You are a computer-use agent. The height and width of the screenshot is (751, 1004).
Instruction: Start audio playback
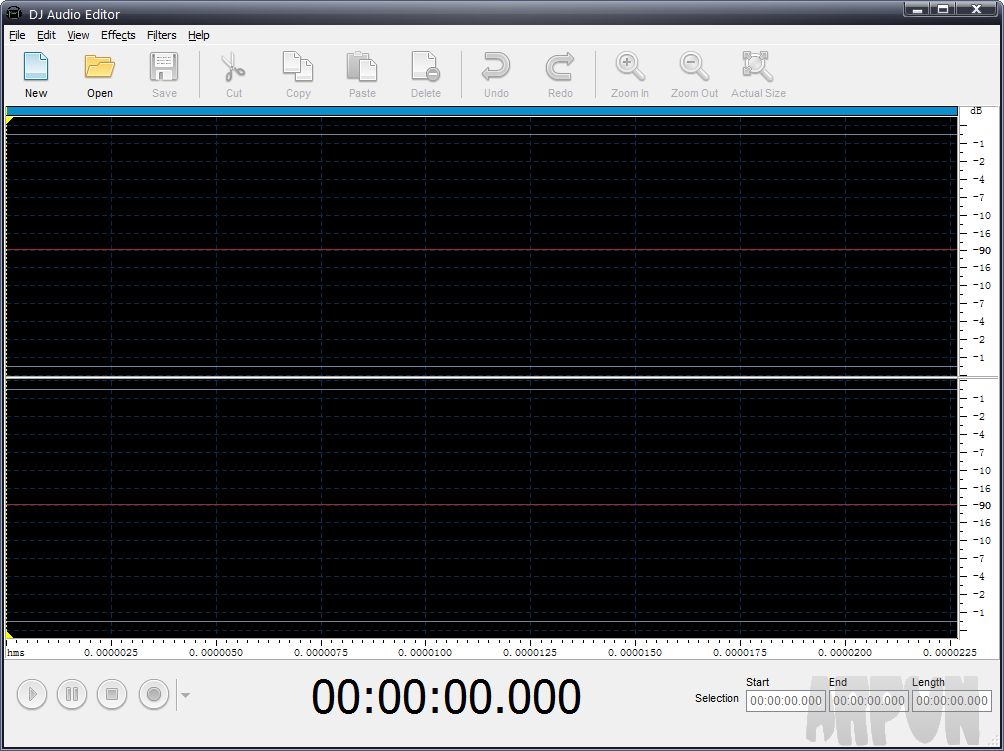coord(31,694)
